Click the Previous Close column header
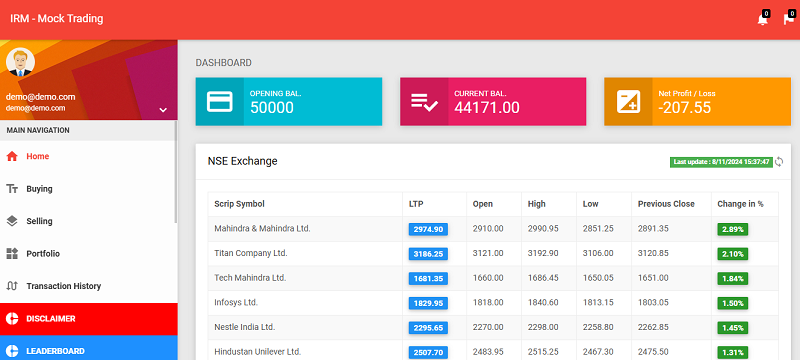The image size is (800, 360). (666, 204)
